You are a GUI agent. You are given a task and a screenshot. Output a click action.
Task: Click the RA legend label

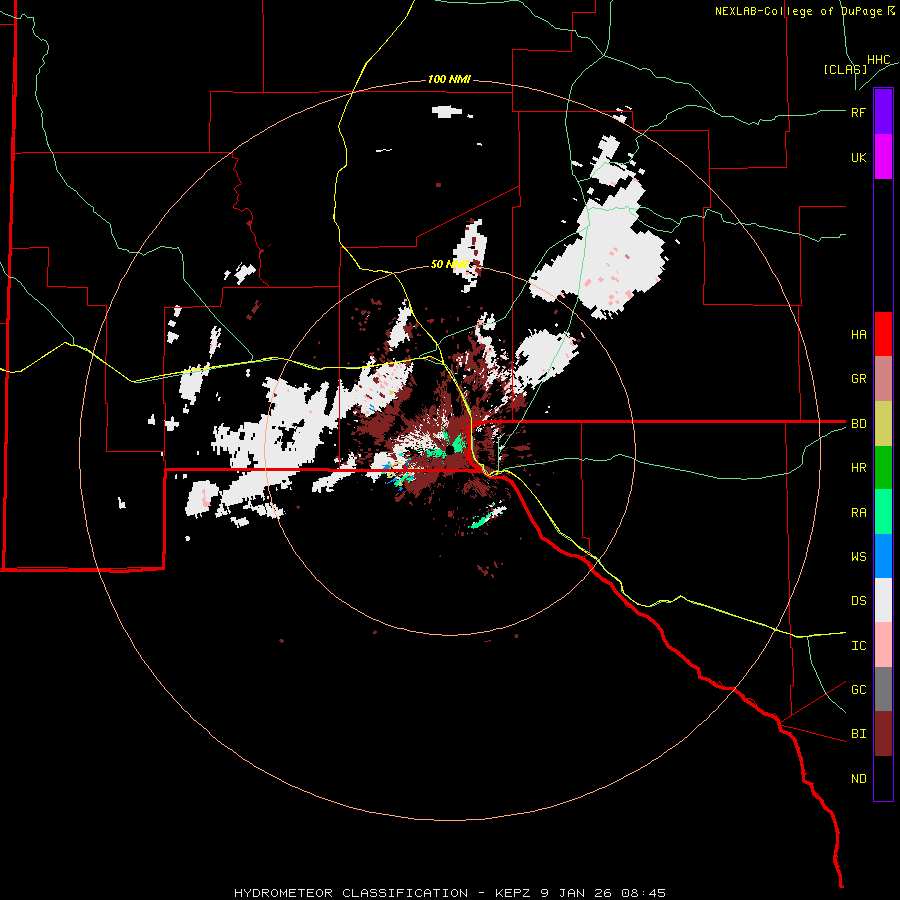point(858,513)
